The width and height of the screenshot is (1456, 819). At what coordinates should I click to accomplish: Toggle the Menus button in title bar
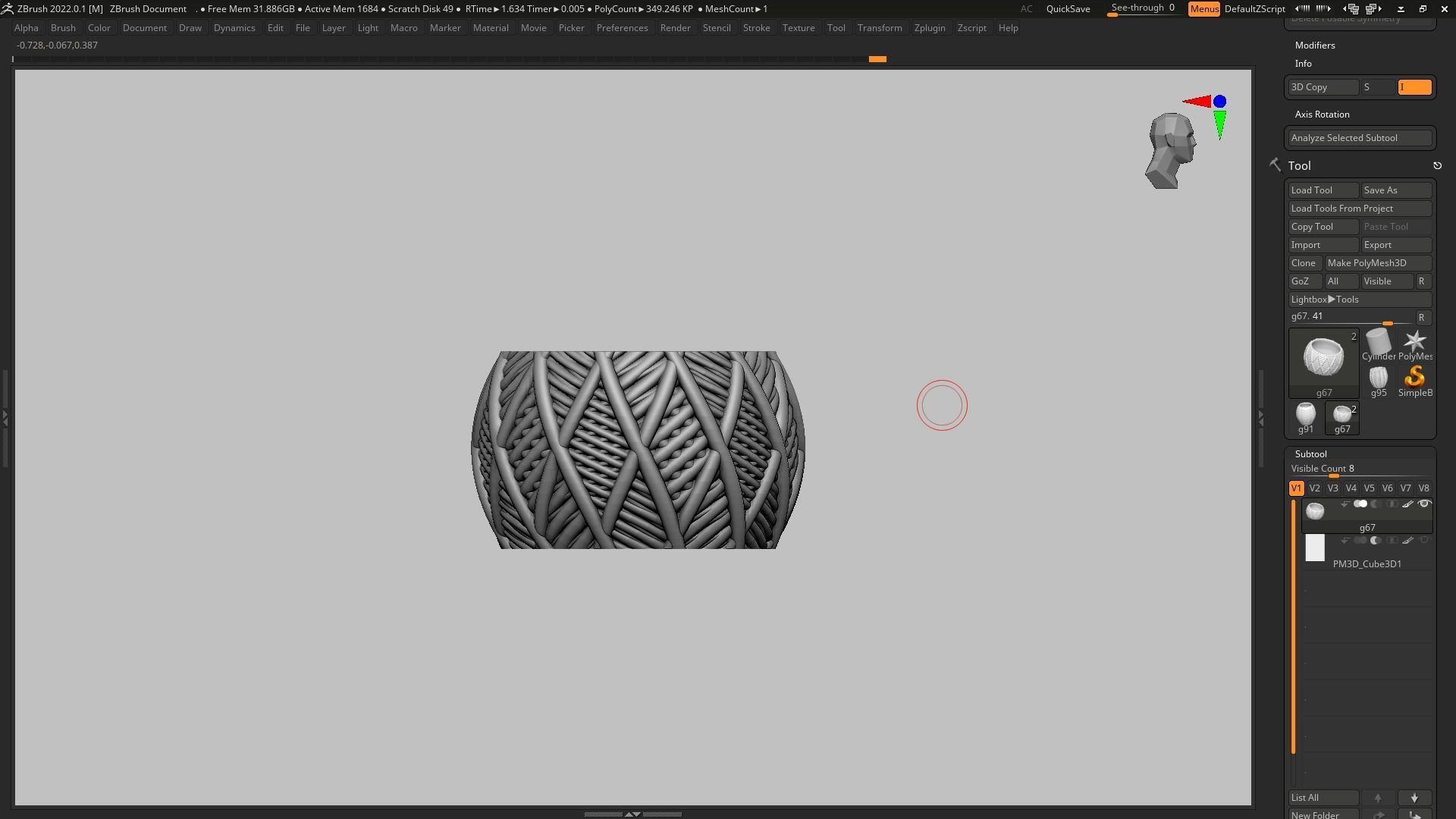[1203, 9]
